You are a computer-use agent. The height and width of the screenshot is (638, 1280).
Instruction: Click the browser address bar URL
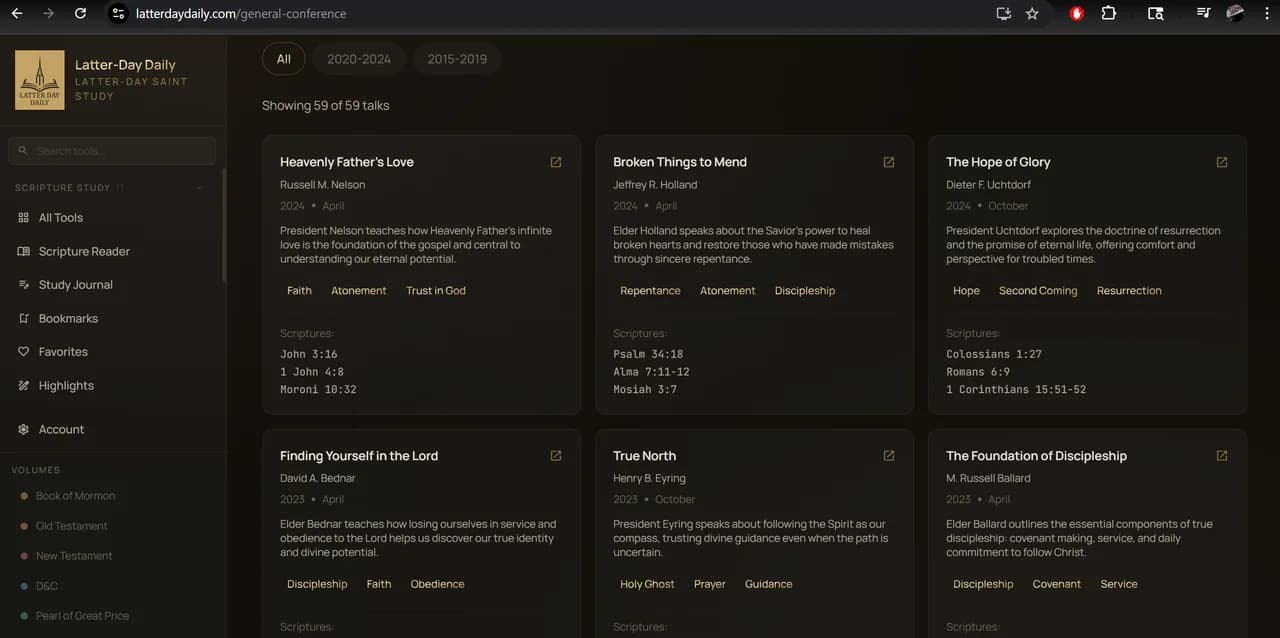coord(241,14)
